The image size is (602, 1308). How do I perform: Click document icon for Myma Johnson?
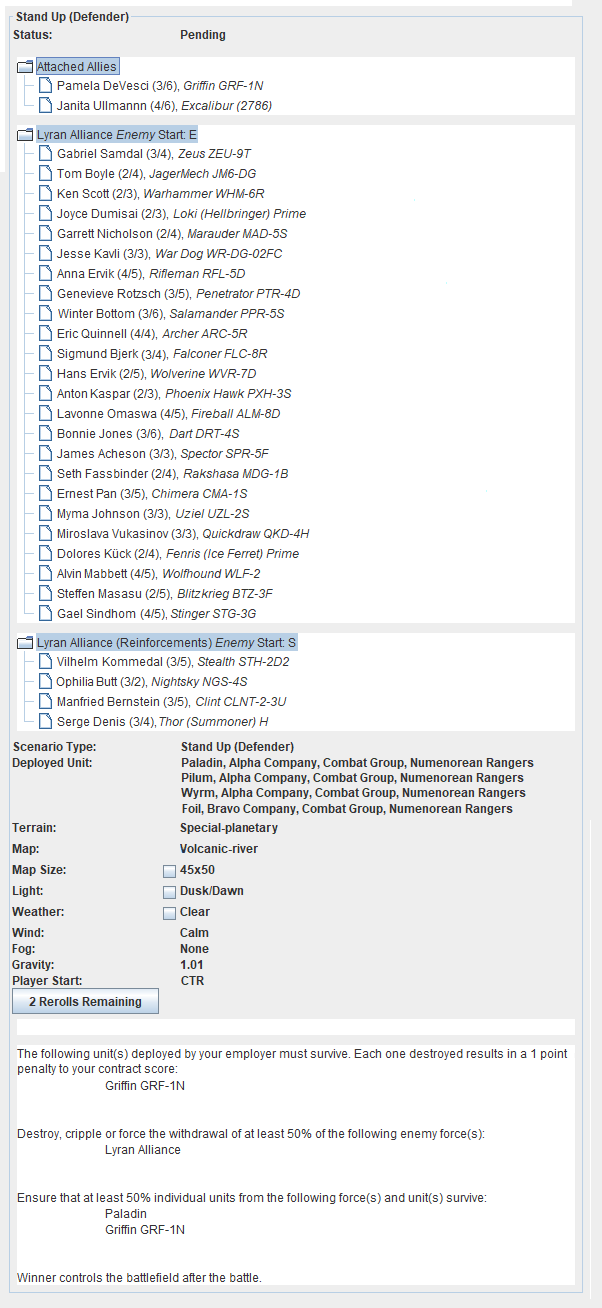(45, 514)
